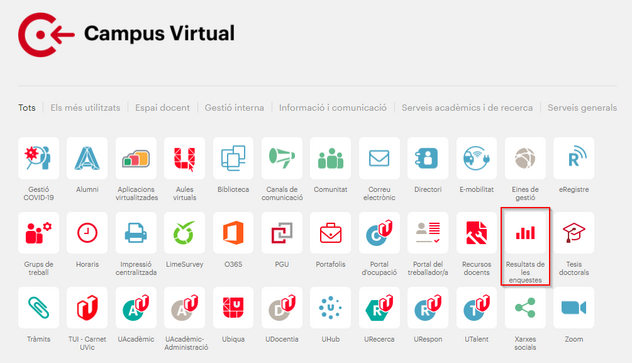Open Tesis doctorals graduation cap icon
The height and width of the screenshot is (363, 632).
coord(574,233)
